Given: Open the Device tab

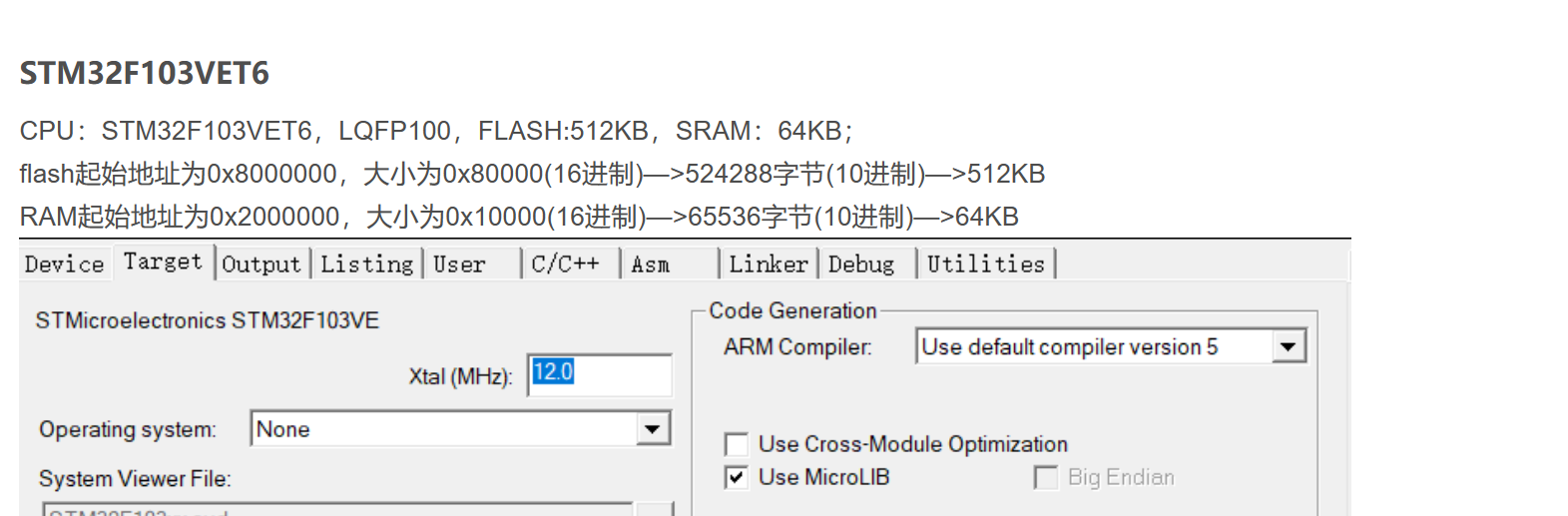Looking at the screenshot, I should (64, 264).
